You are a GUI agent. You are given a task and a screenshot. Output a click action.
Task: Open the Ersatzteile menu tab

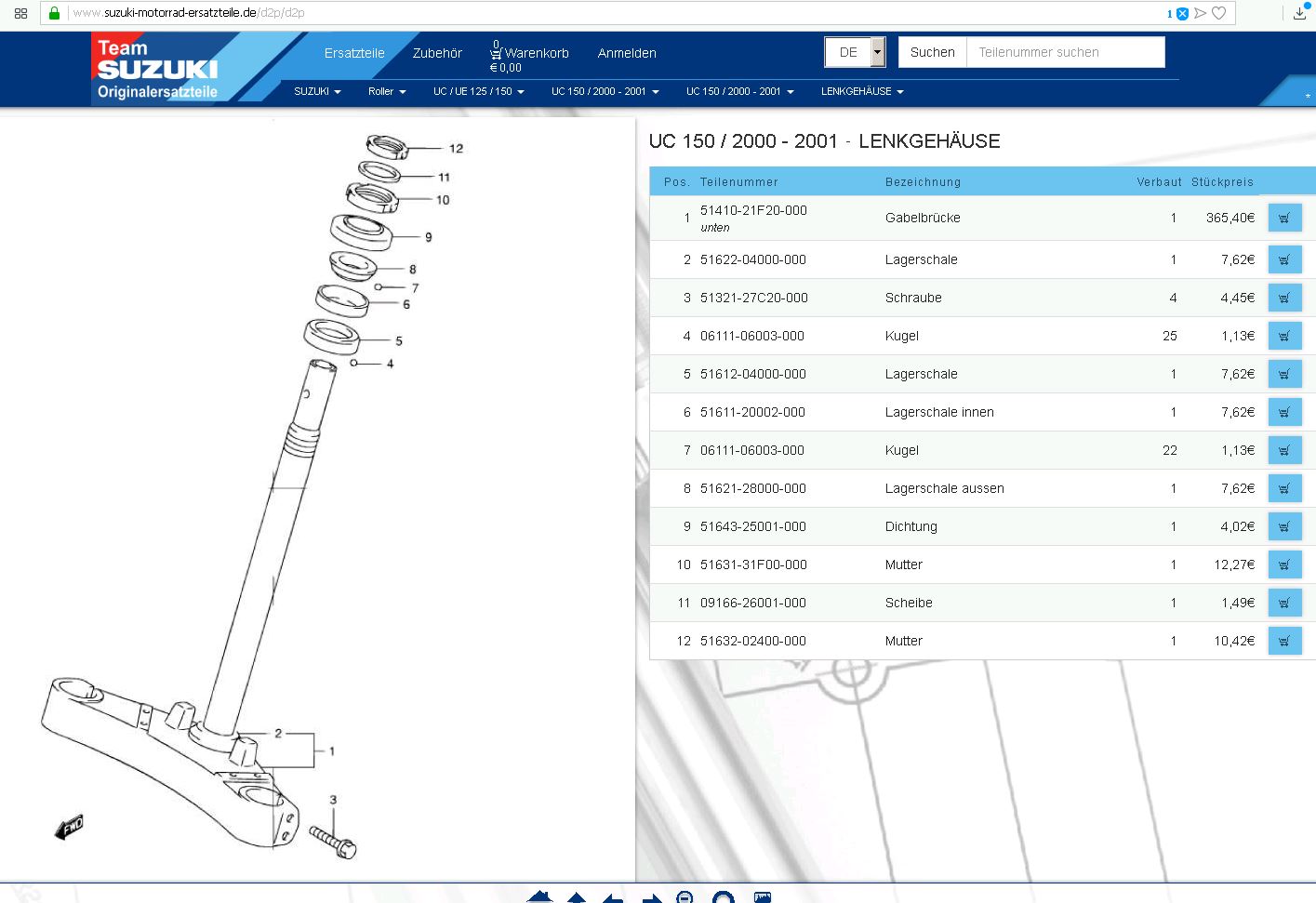coord(354,53)
